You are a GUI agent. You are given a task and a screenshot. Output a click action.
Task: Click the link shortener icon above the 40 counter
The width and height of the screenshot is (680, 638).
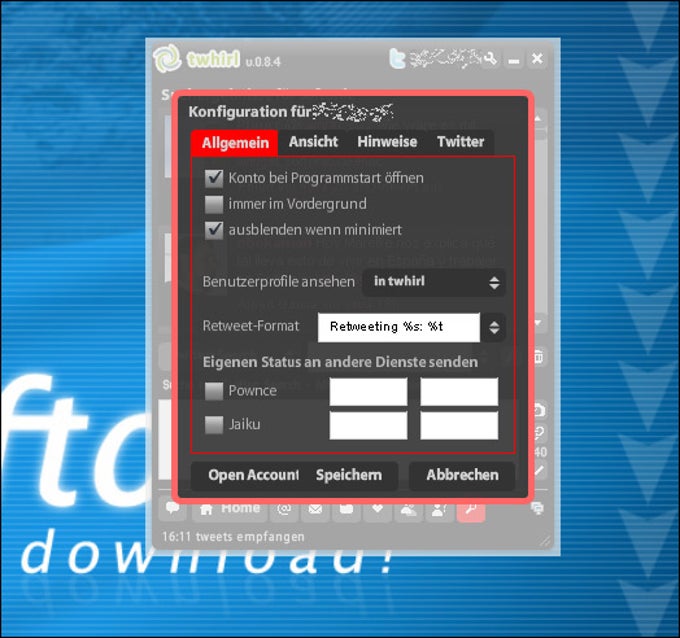(x=539, y=432)
